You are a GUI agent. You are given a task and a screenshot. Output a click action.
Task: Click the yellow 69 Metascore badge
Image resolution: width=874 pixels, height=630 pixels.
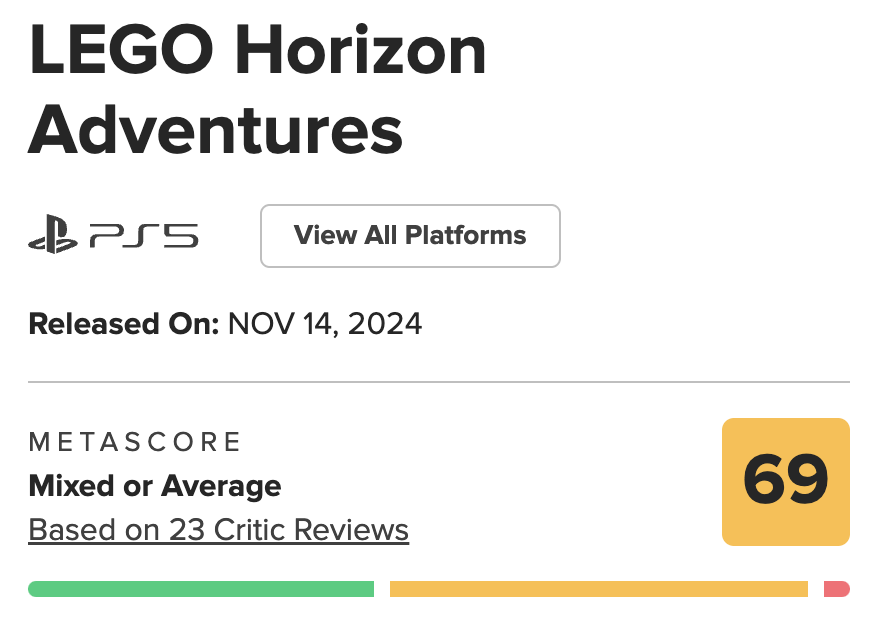(x=785, y=482)
